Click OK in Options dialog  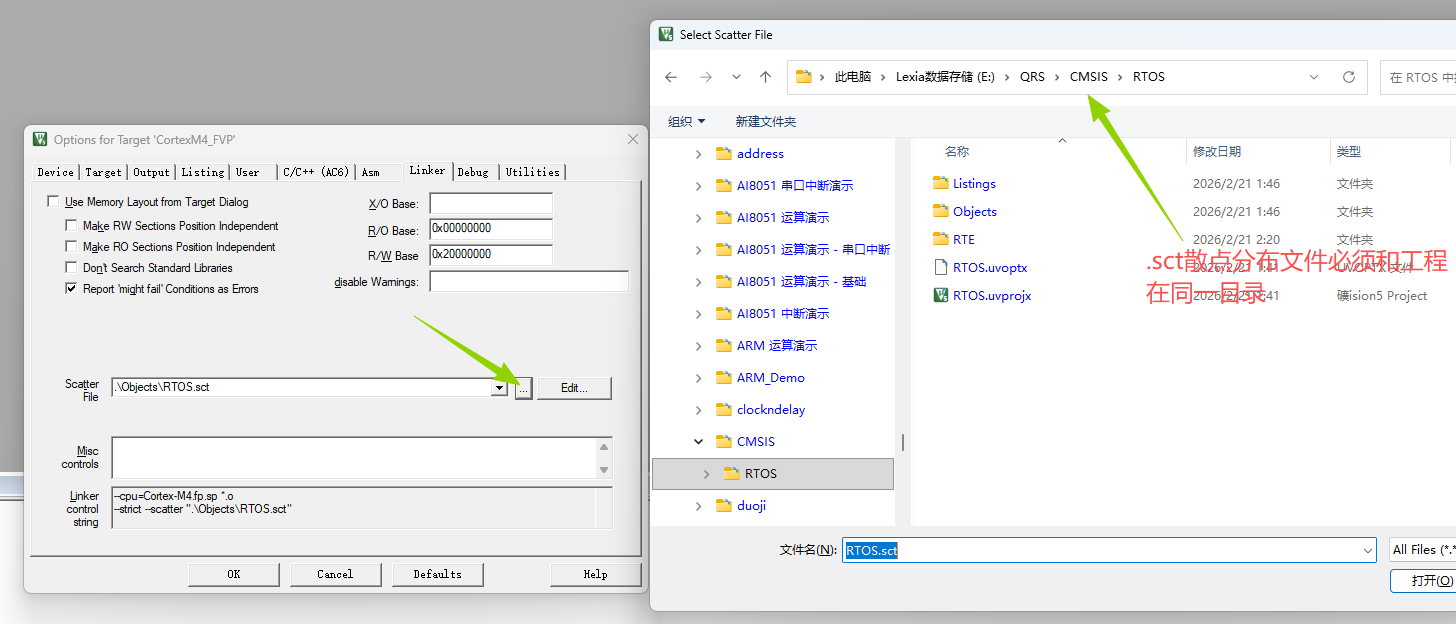click(x=234, y=574)
